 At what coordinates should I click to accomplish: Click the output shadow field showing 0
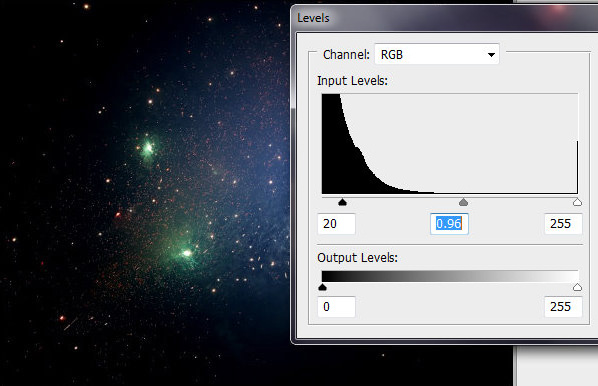pyautogui.click(x=336, y=307)
